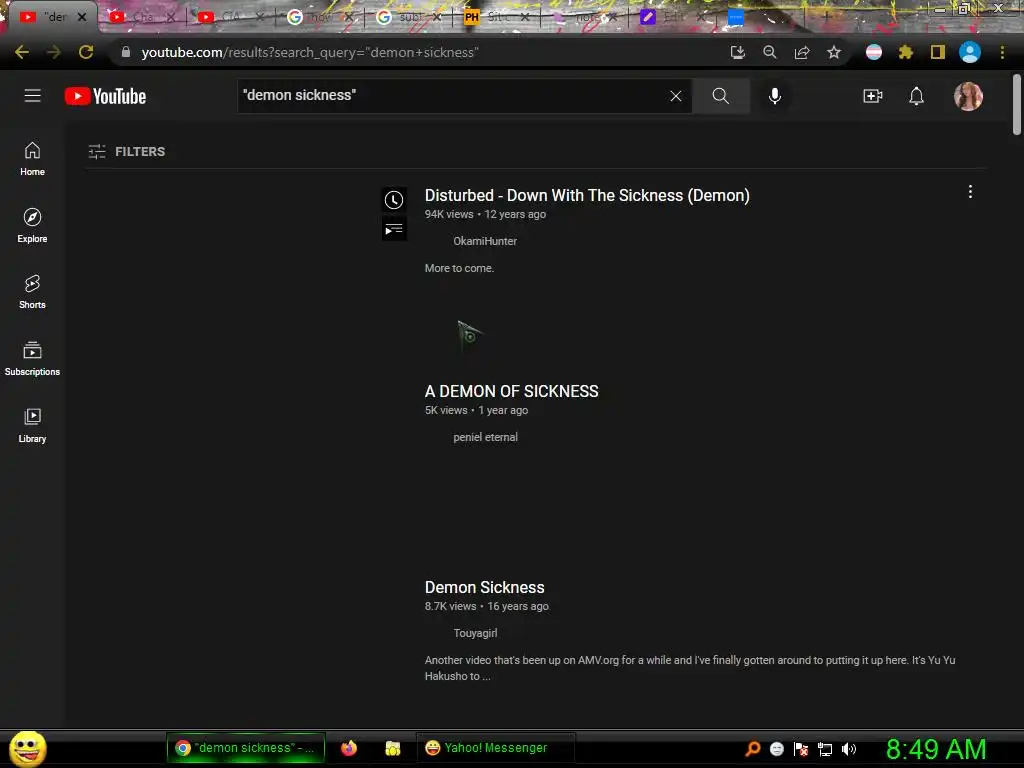Open Library in the sidebar
Screen dimensions: 1024x768
click(x=32, y=425)
